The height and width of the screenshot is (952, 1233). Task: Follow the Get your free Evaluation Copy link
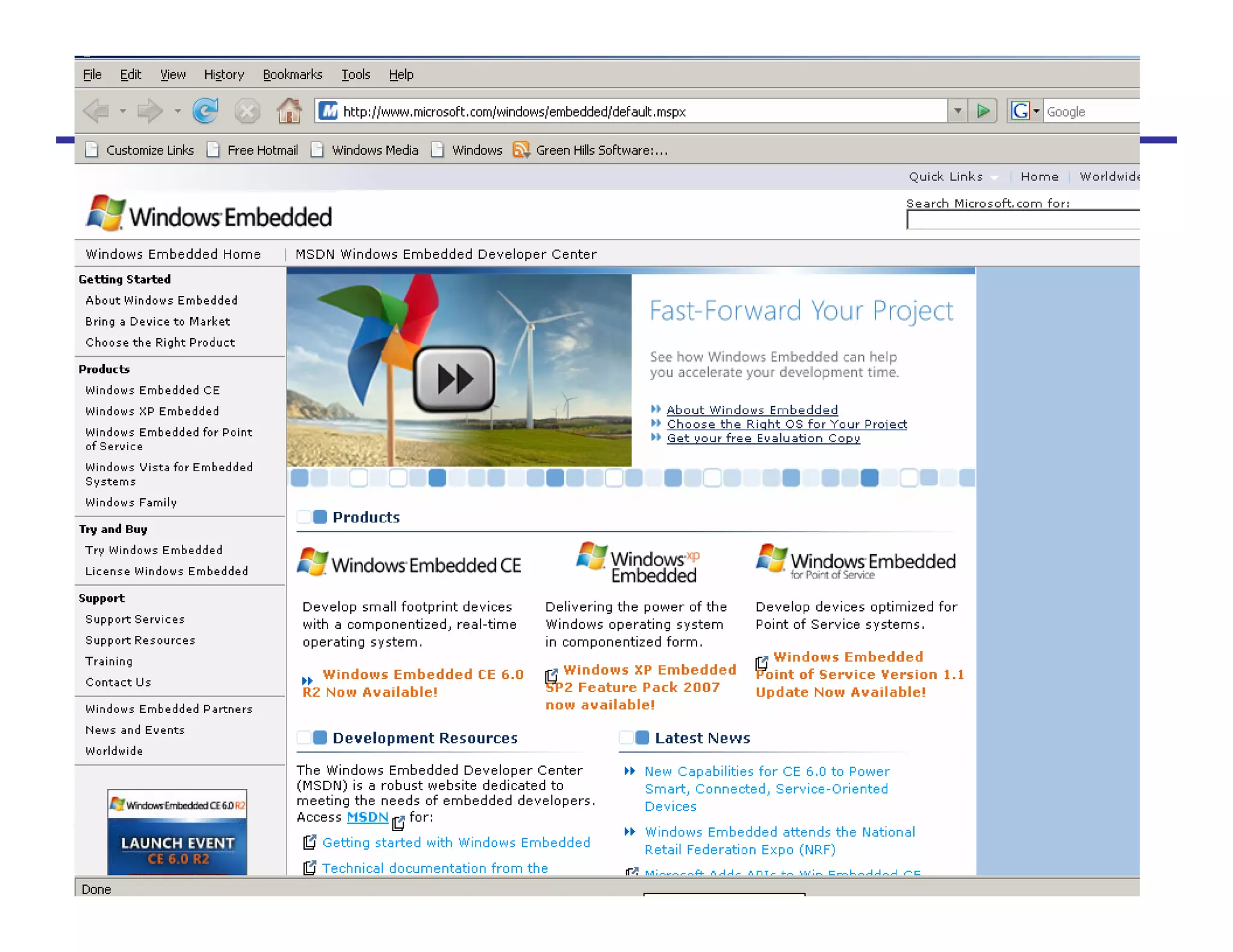(x=763, y=439)
